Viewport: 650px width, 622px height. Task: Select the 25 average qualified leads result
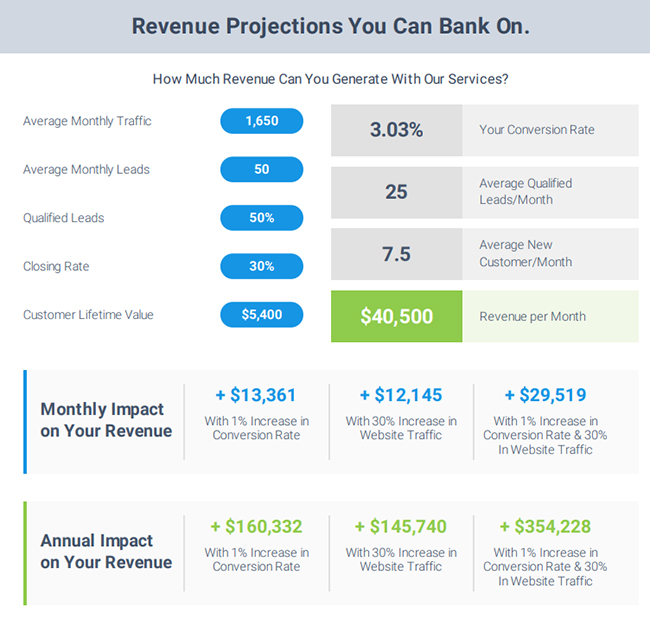pyautogui.click(x=397, y=192)
